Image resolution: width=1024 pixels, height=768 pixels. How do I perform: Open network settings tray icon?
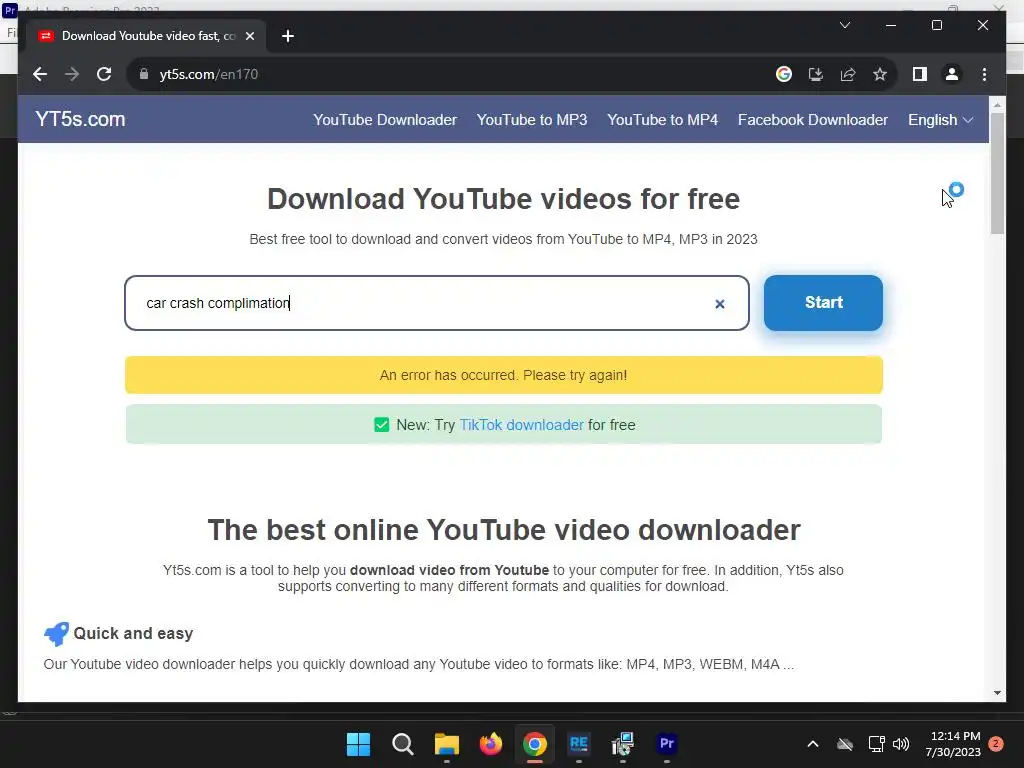click(876, 744)
